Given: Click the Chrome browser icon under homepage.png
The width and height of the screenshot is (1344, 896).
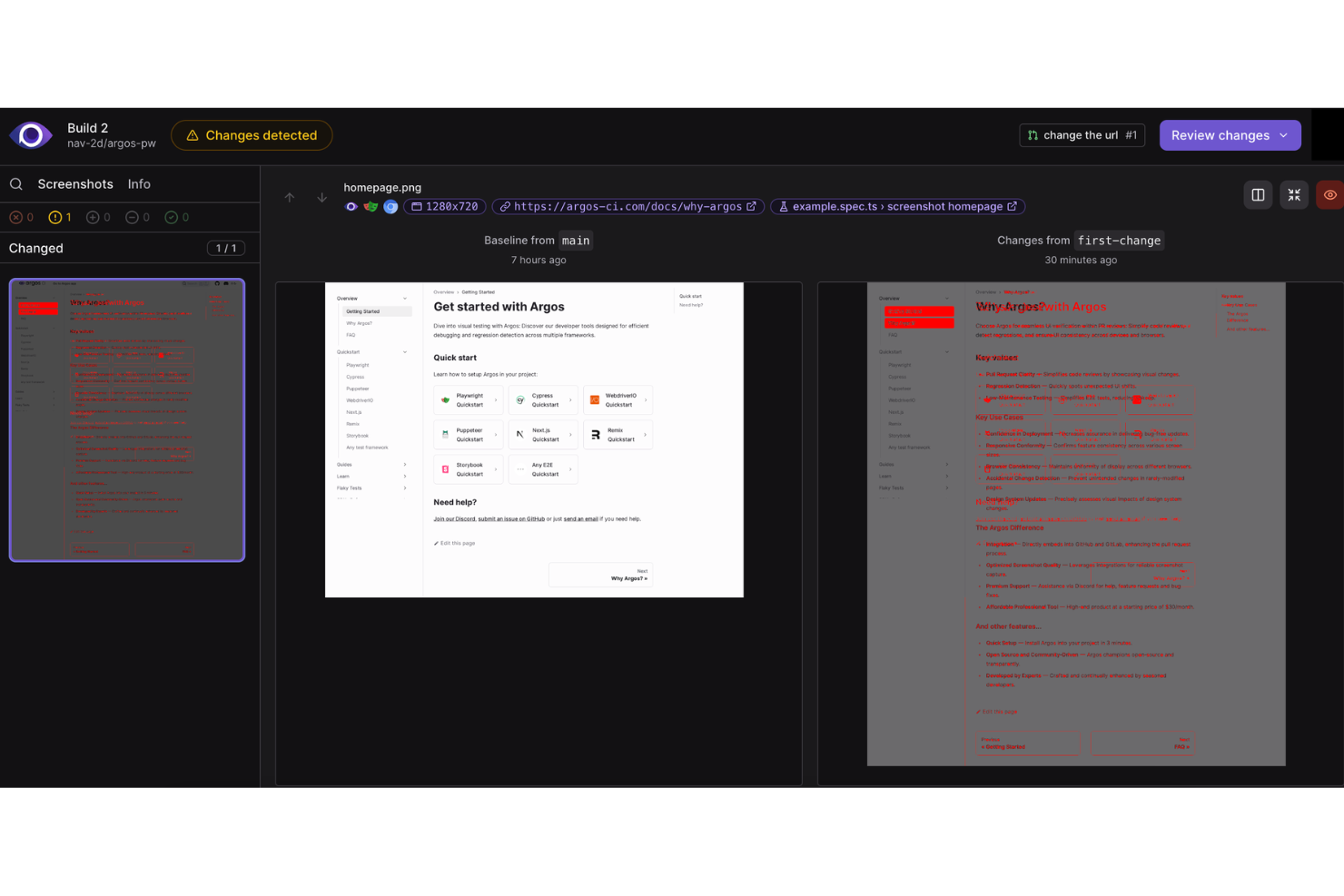Looking at the screenshot, I should click(x=390, y=207).
